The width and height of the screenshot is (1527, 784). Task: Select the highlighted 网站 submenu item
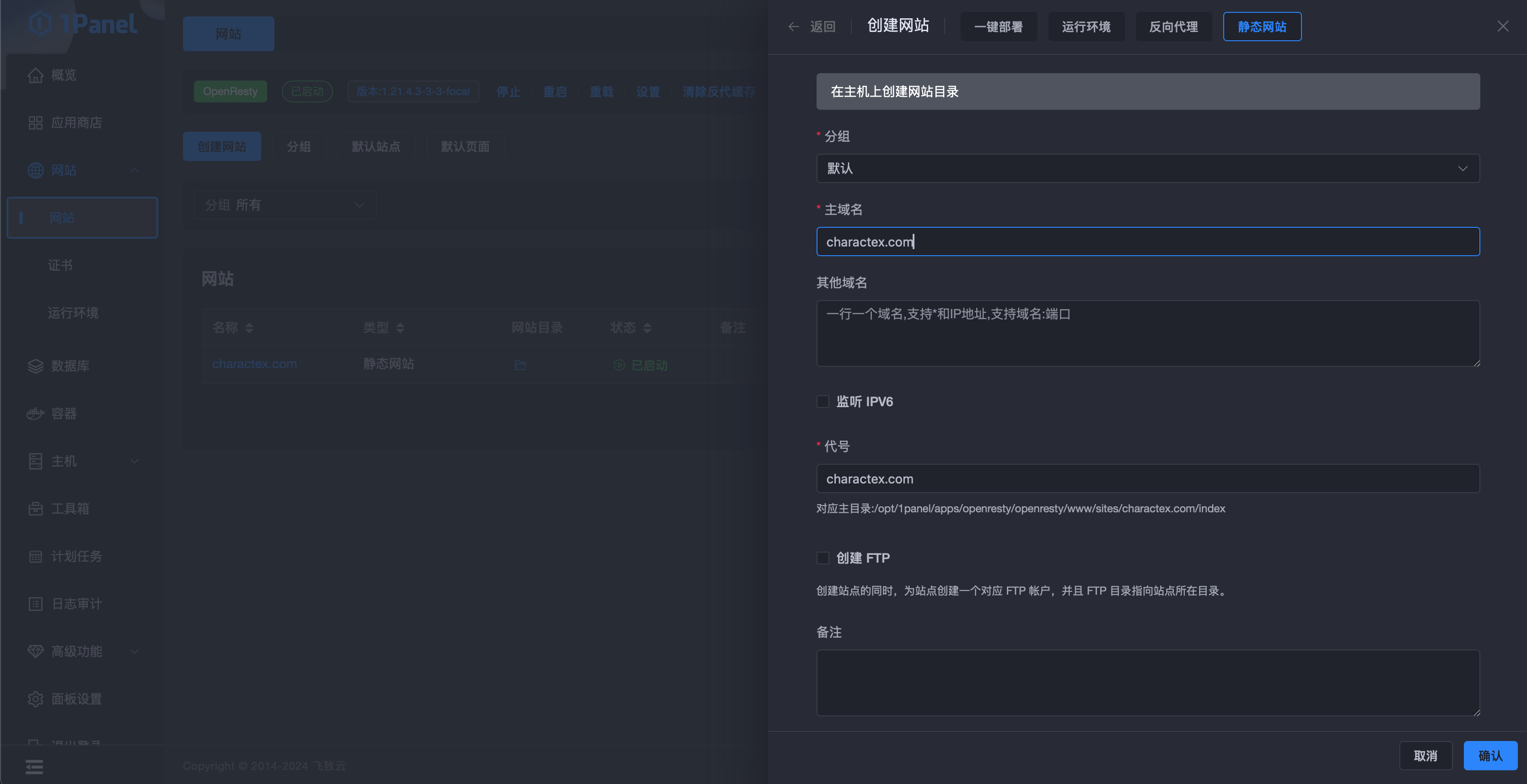click(x=82, y=217)
